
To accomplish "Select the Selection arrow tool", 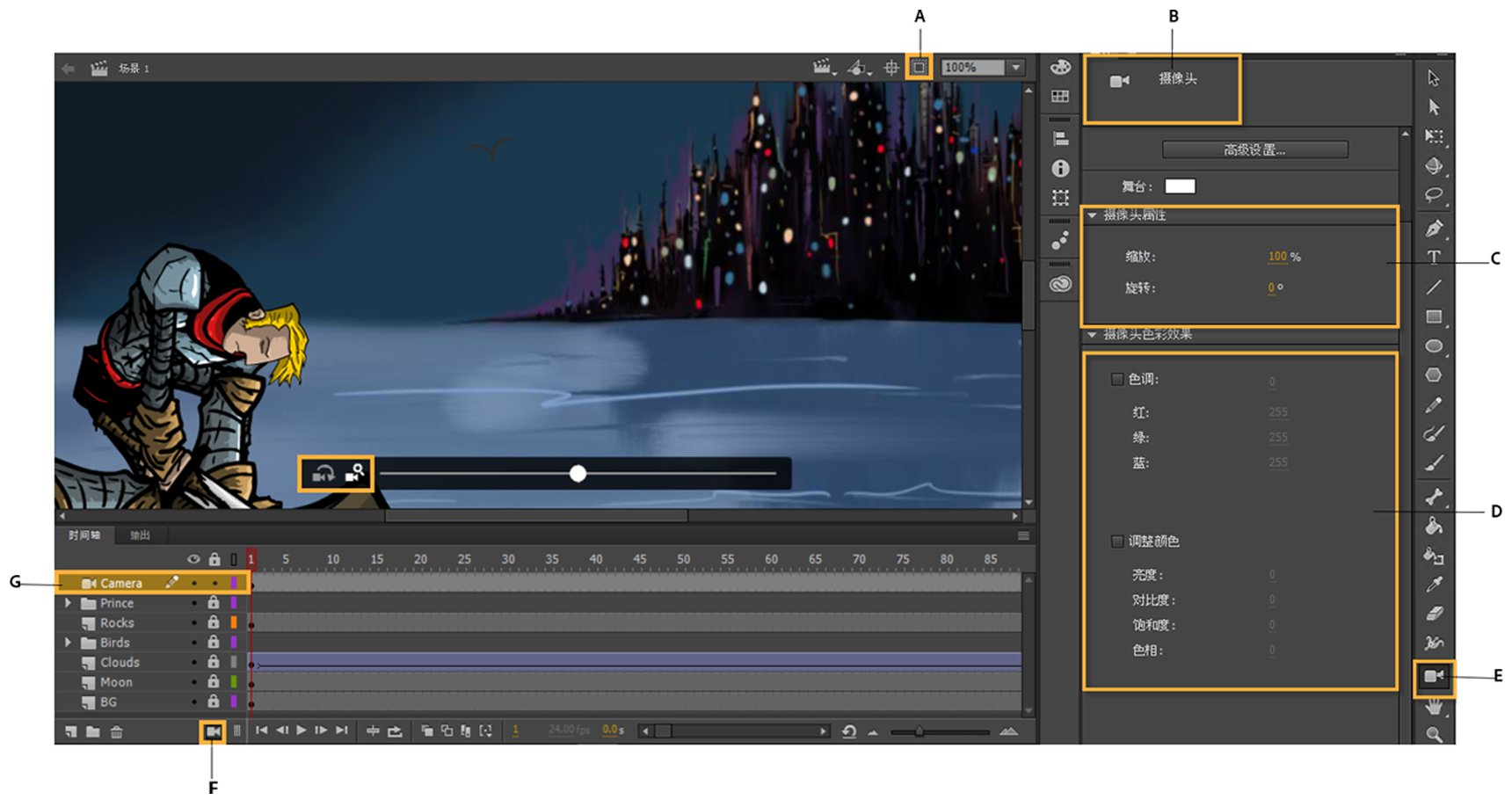I will (1434, 77).
